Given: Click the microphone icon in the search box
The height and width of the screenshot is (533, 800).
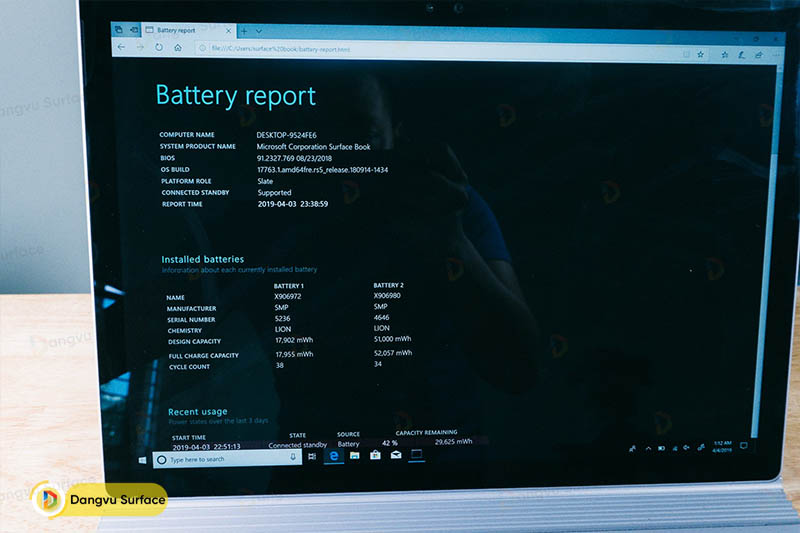Looking at the screenshot, I should [x=293, y=457].
